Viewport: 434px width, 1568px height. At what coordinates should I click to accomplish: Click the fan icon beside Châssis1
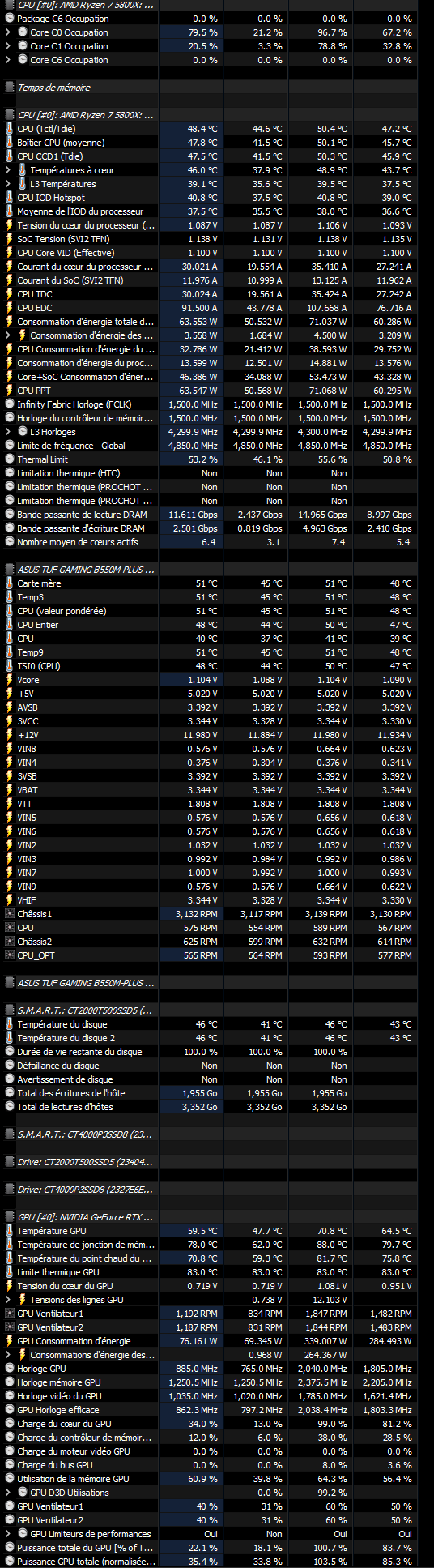(x=10, y=914)
